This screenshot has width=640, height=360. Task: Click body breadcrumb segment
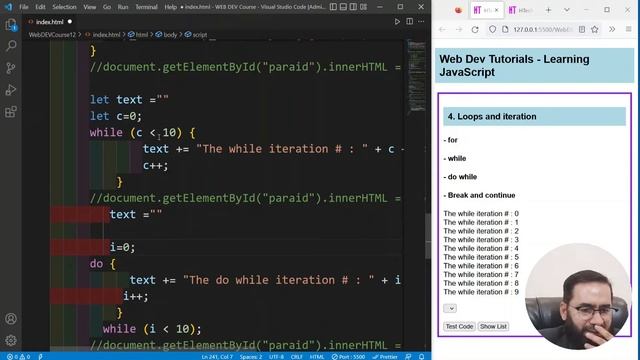pos(167,35)
